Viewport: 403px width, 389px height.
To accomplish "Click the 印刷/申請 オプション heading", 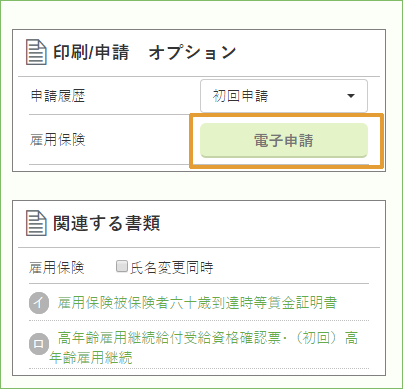I will click(x=145, y=52).
